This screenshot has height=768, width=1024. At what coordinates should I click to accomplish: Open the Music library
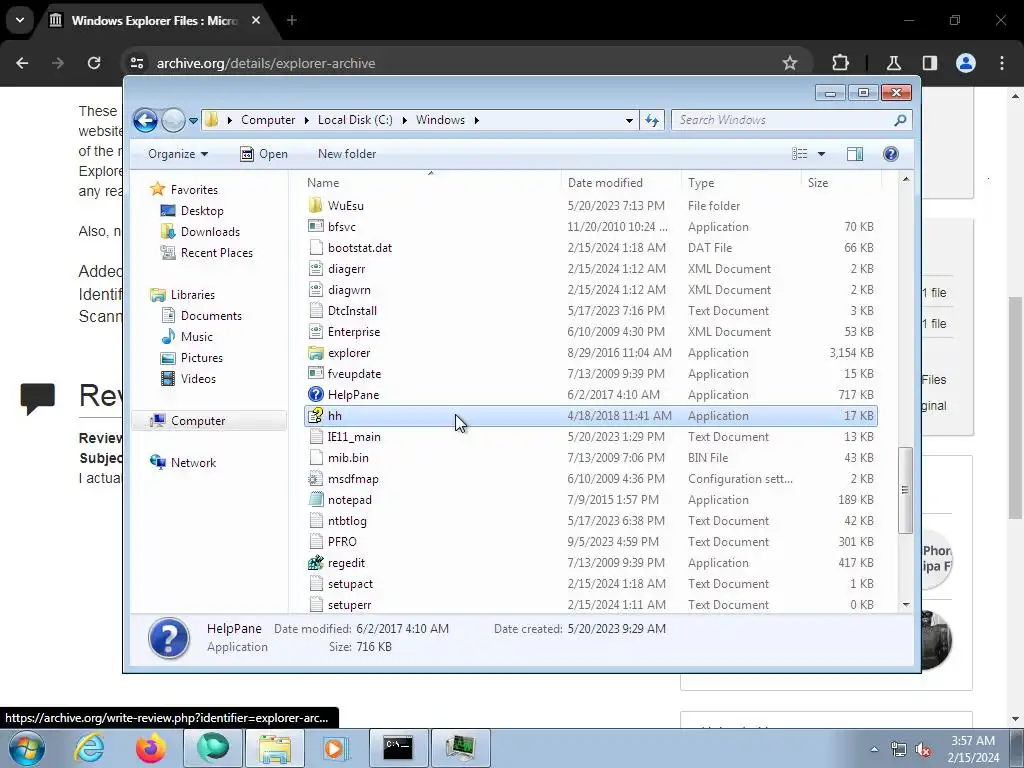[196, 337]
